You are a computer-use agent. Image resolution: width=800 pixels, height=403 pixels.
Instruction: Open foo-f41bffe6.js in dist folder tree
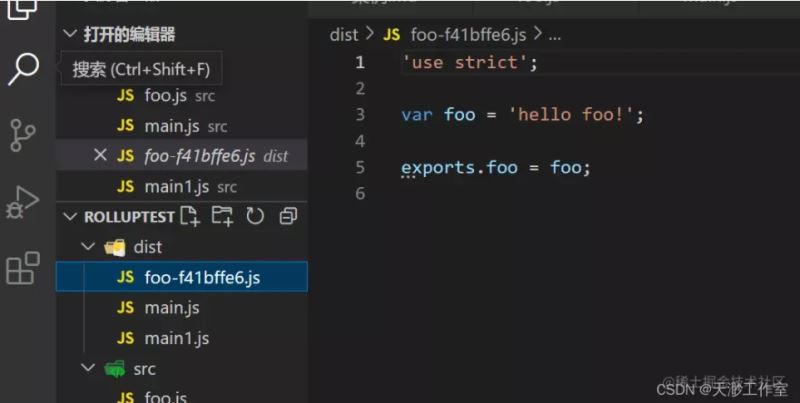pos(182,277)
